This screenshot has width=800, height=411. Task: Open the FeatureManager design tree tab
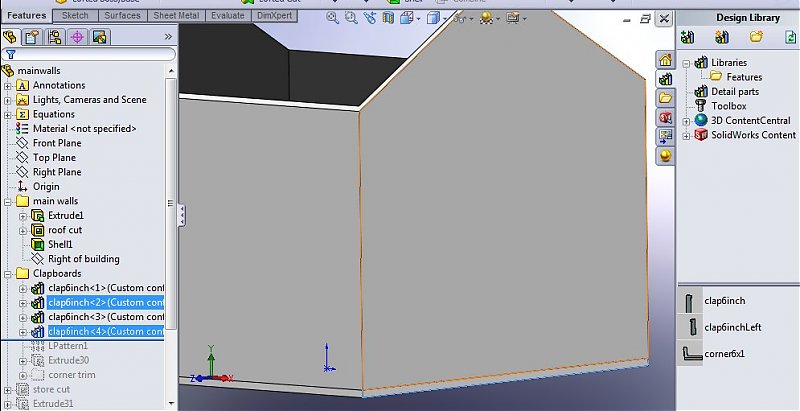pos(10,37)
